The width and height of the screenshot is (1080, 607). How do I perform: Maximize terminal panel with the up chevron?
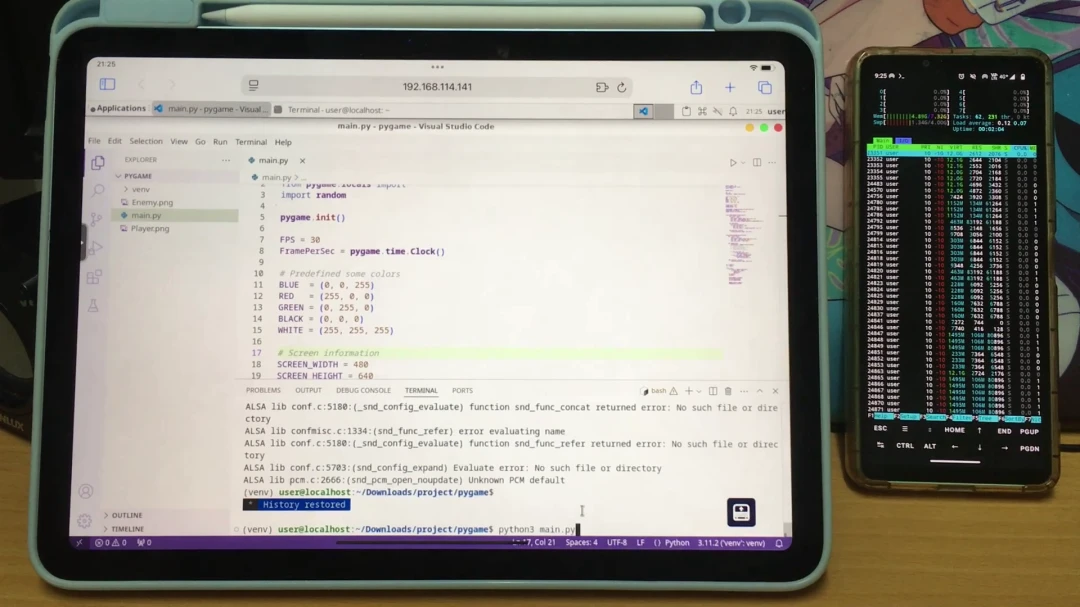(760, 391)
